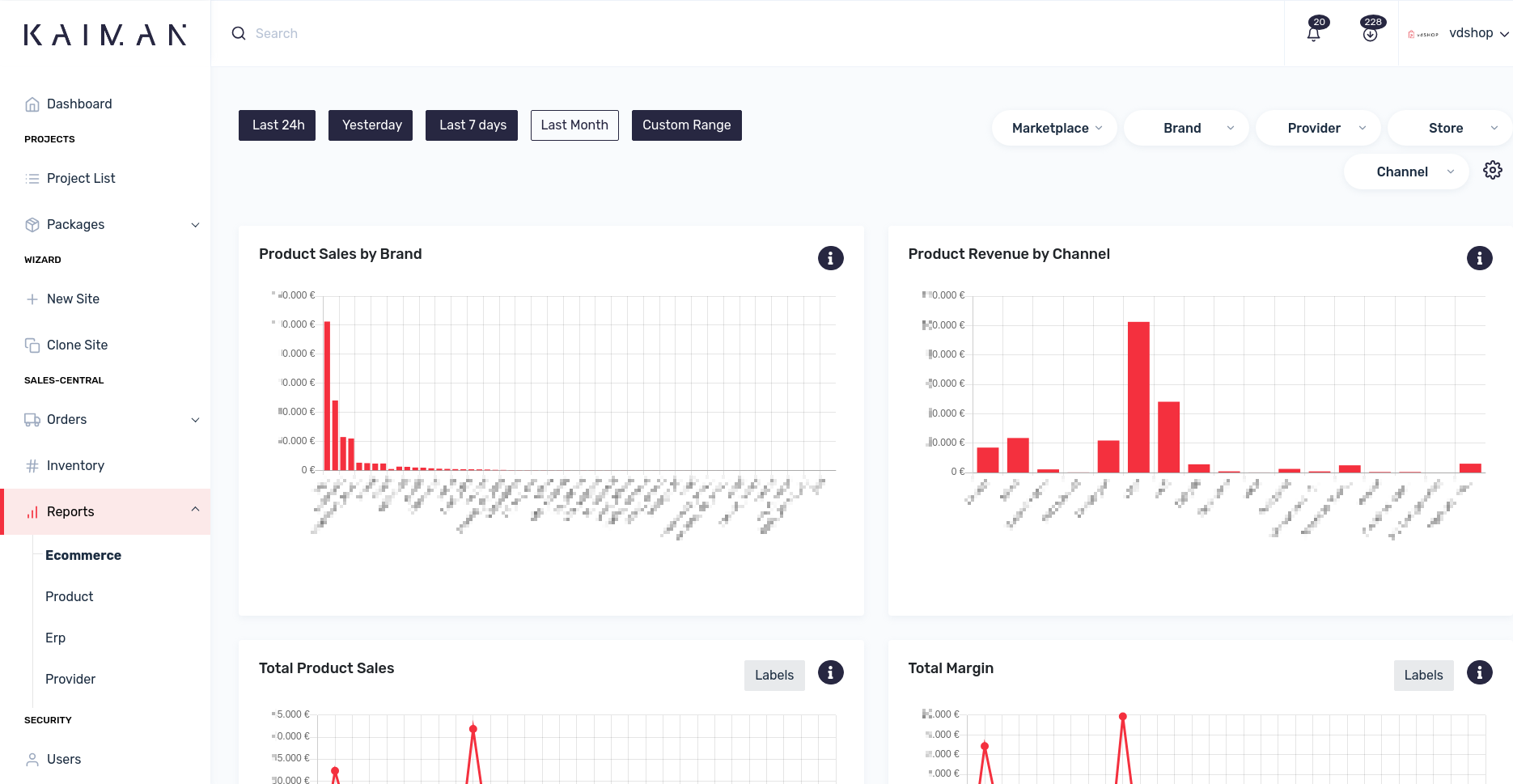Screen dimensions: 1513x784
Task: Open Dashboard from the sidebar
Action: coord(79,104)
